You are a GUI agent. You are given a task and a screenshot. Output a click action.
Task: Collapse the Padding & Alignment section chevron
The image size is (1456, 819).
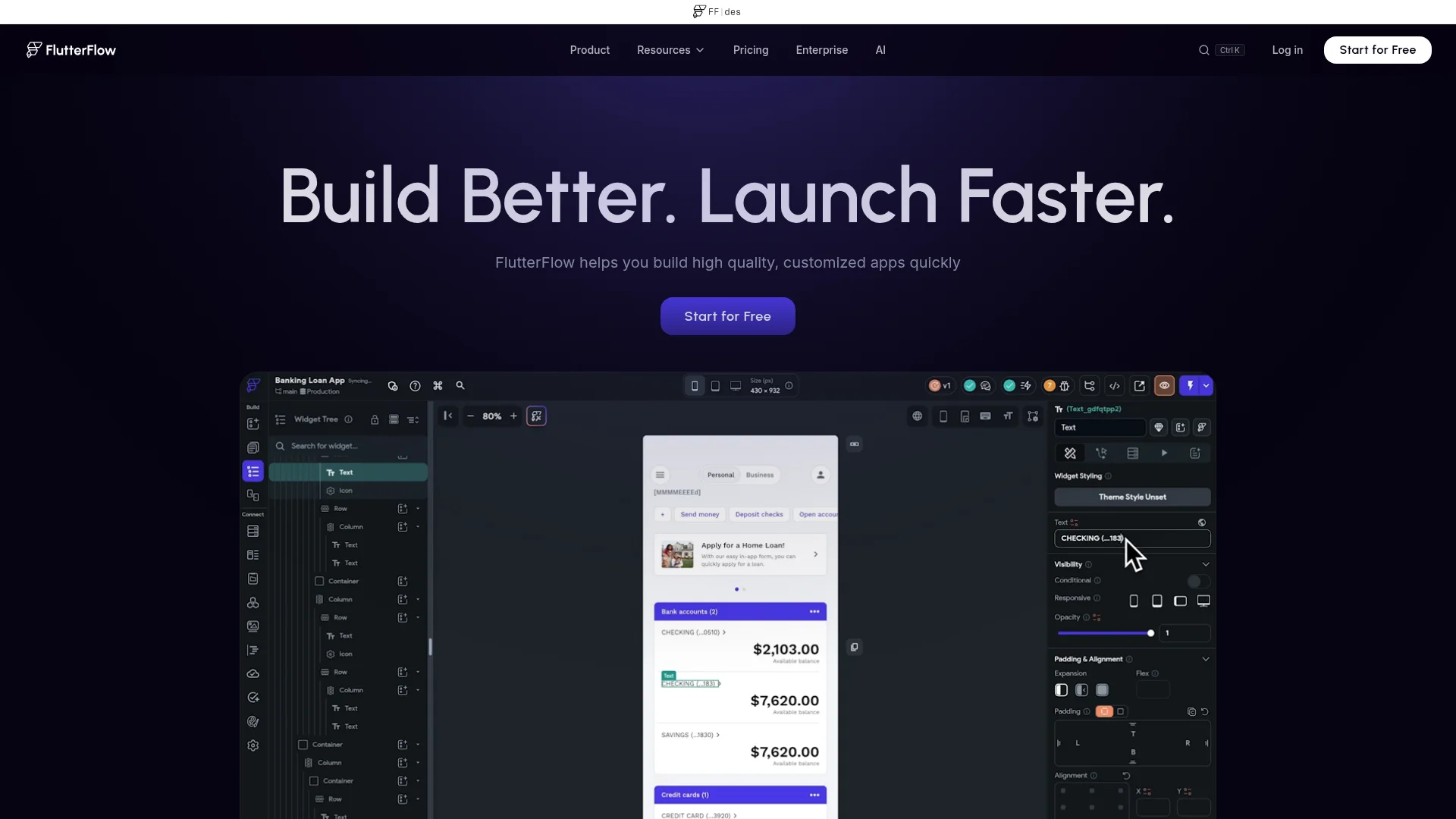[x=1206, y=659]
